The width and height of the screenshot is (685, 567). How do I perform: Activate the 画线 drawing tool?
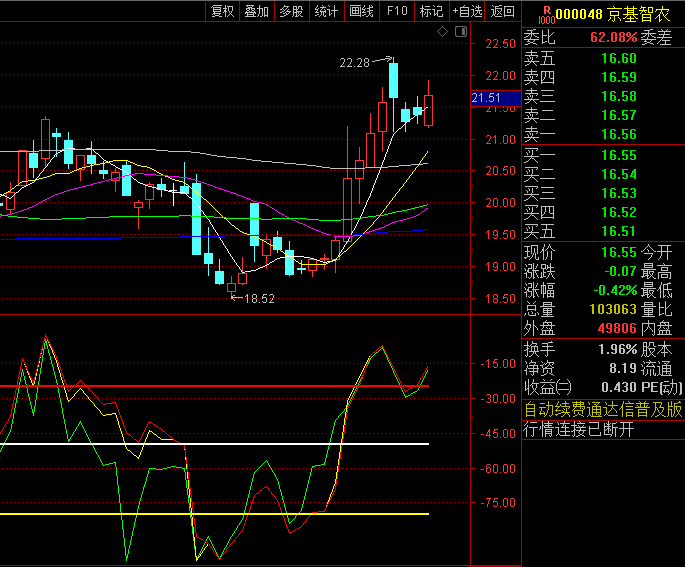coord(362,11)
